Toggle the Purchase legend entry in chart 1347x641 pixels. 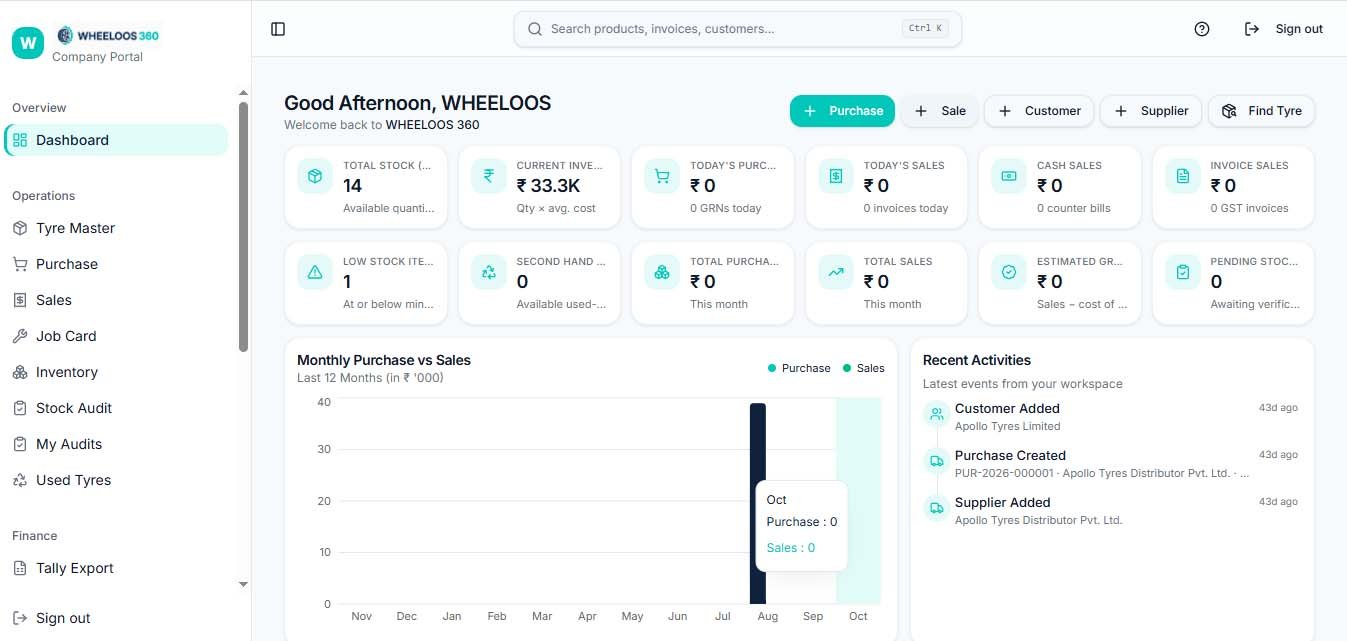click(x=799, y=368)
